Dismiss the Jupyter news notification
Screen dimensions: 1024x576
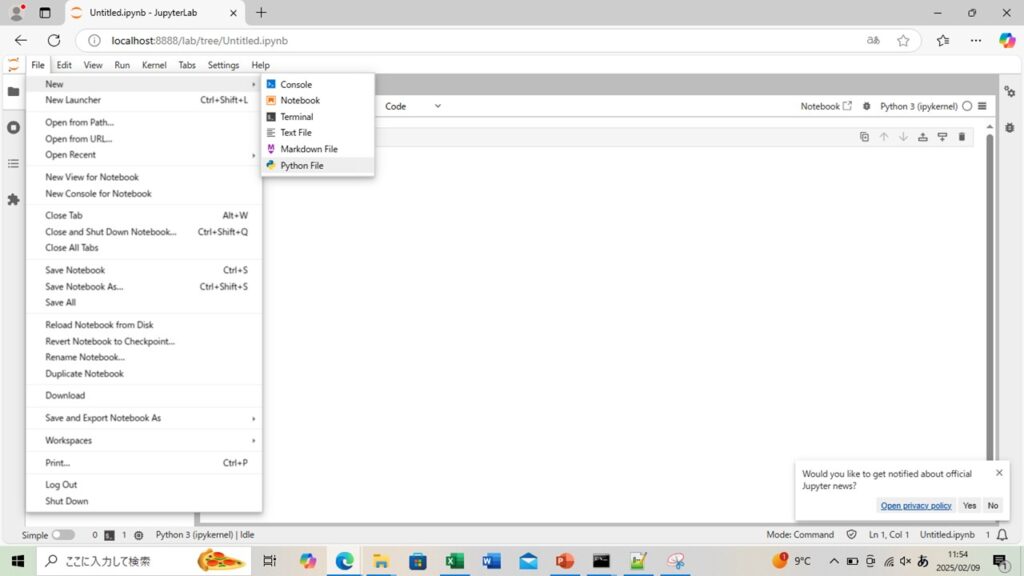point(999,472)
